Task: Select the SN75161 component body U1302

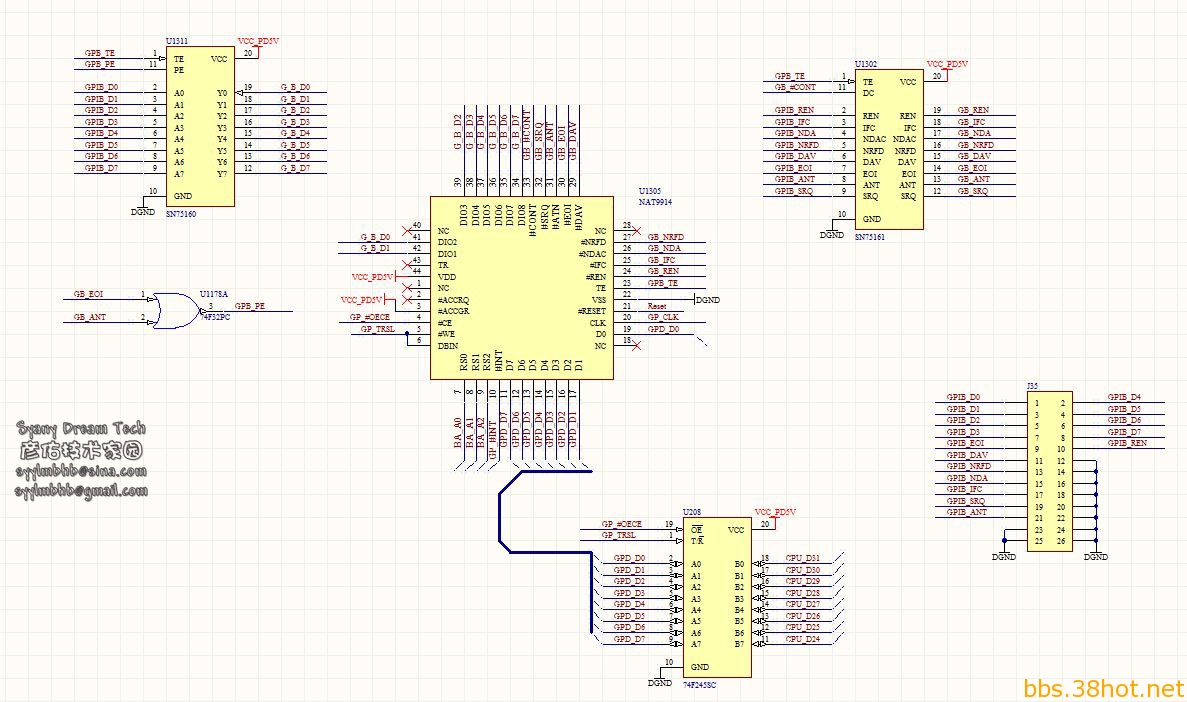Action: [x=889, y=149]
